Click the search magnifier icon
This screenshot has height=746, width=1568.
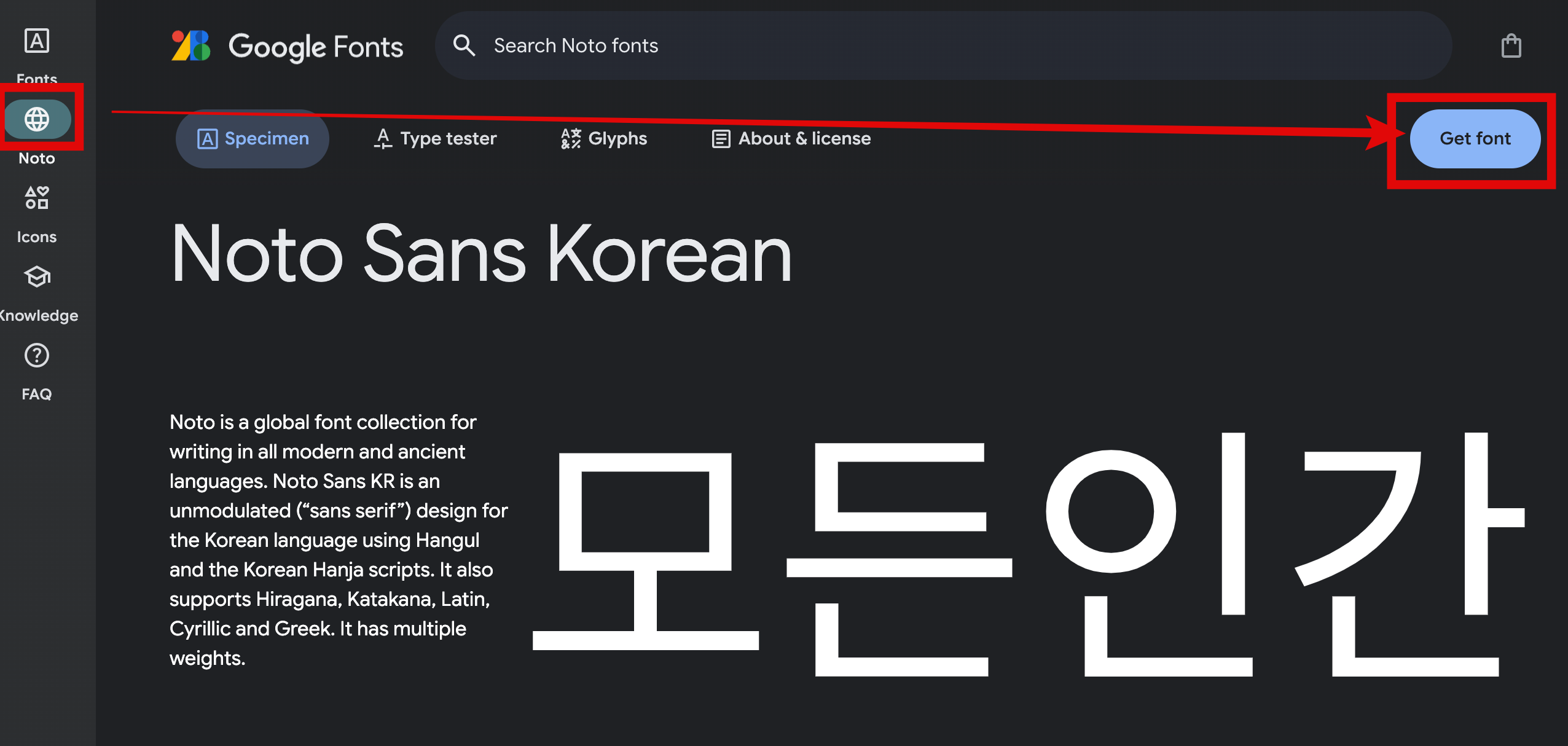[x=464, y=45]
